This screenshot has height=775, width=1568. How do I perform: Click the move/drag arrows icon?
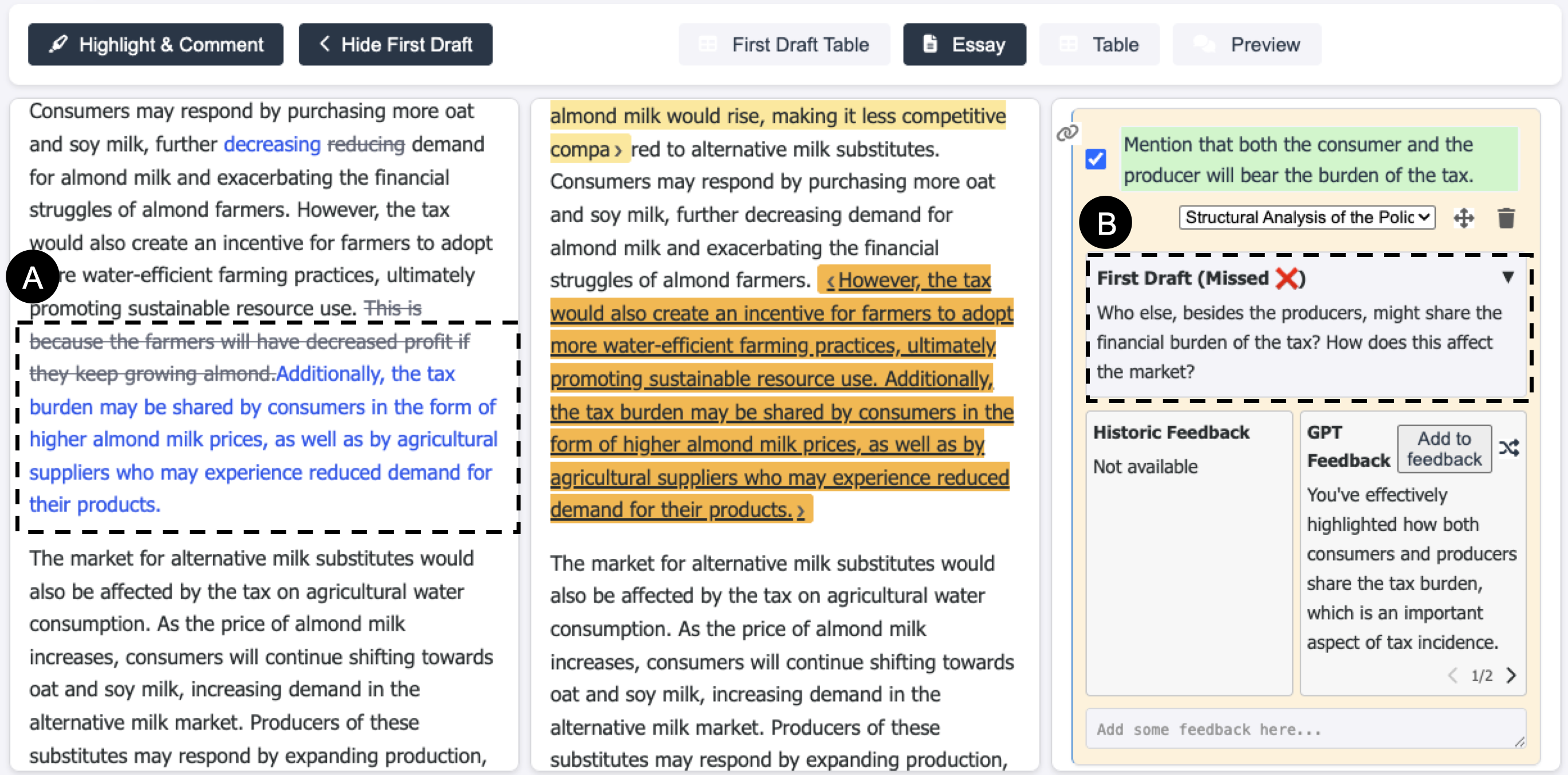1464,218
